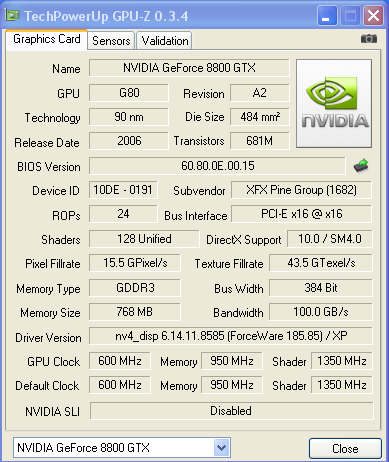Click the Die Size field 484 mm²

tap(259, 117)
